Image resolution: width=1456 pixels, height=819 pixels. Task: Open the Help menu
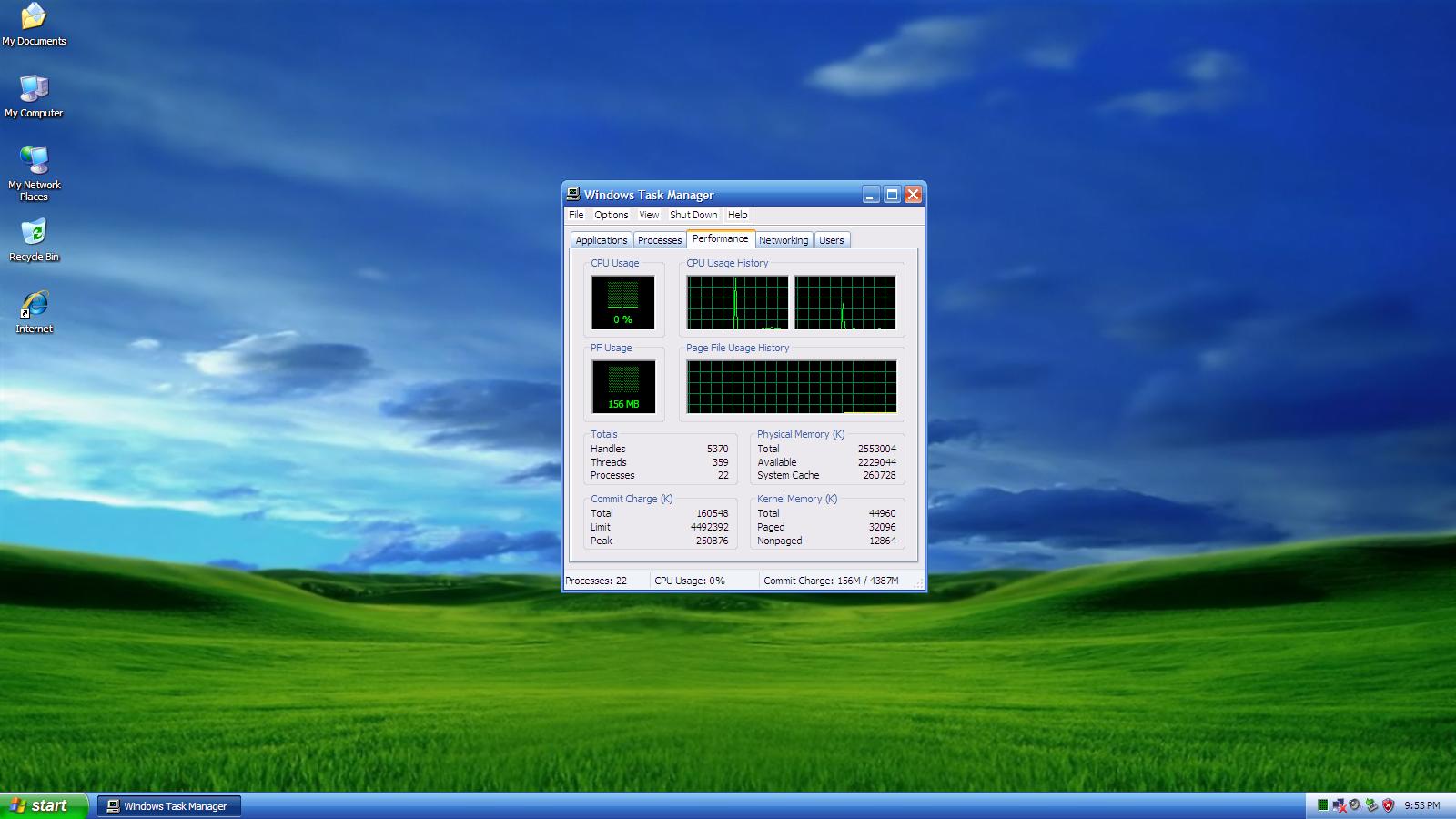[738, 215]
